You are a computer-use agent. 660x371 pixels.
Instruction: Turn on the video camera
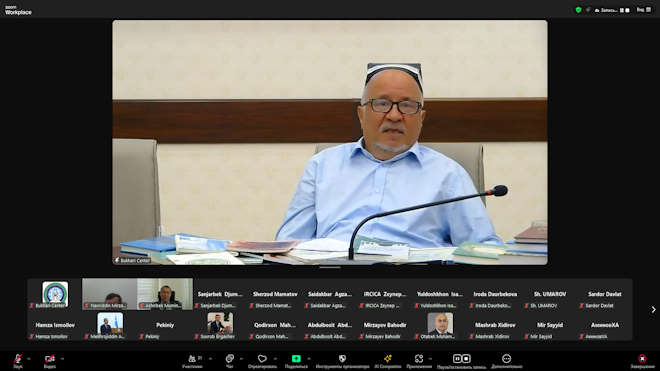[50, 359]
